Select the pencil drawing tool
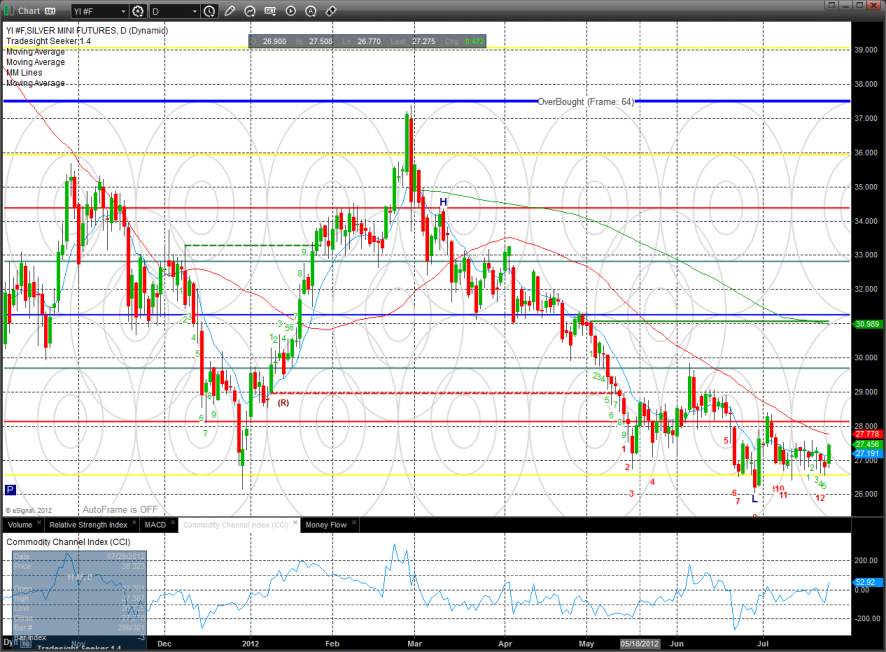The image size is (886, 652). (x=230, y=11)
